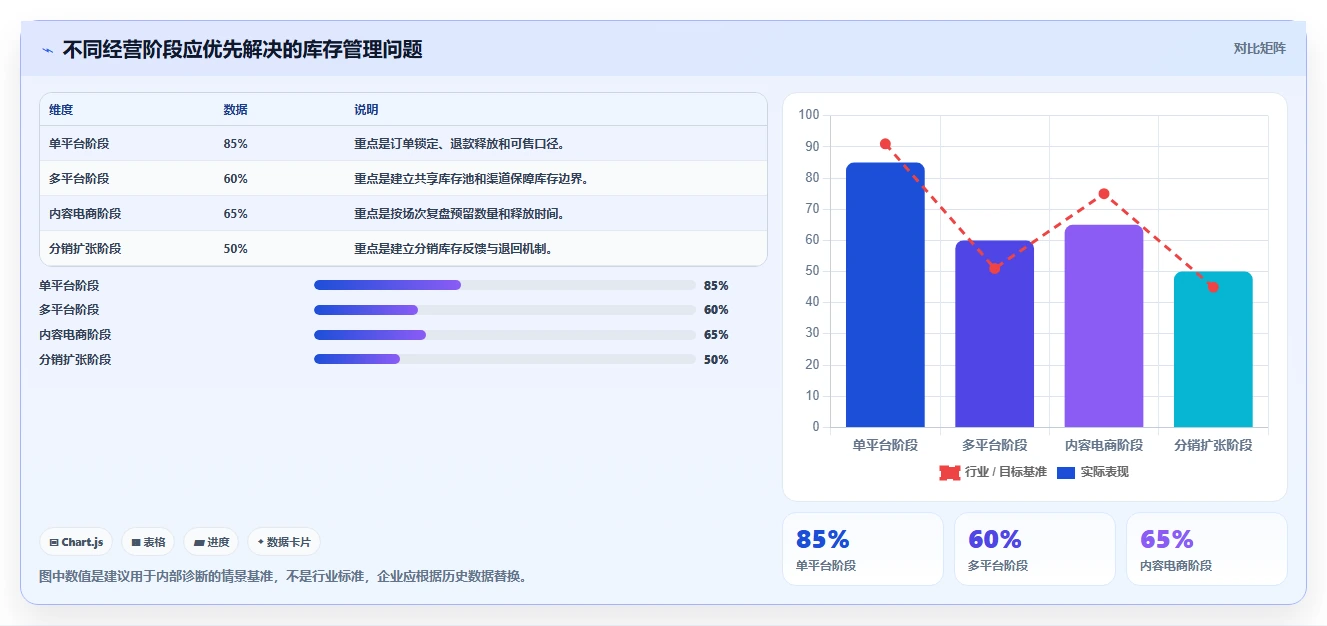This screenshot has height=626, width=1327.
Task: Click the 100 tick on the chart y-axis
Action: [x=809, y=115]
